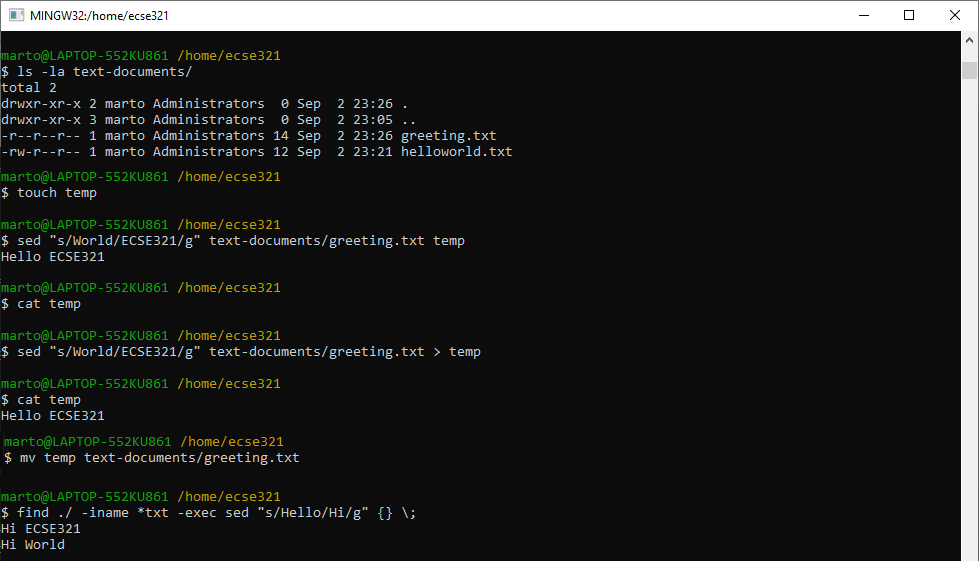Click the 'mv temp text-documents/greeting.txt' command
This screenshot has width=979, height=561.
(x=152, y=458)
